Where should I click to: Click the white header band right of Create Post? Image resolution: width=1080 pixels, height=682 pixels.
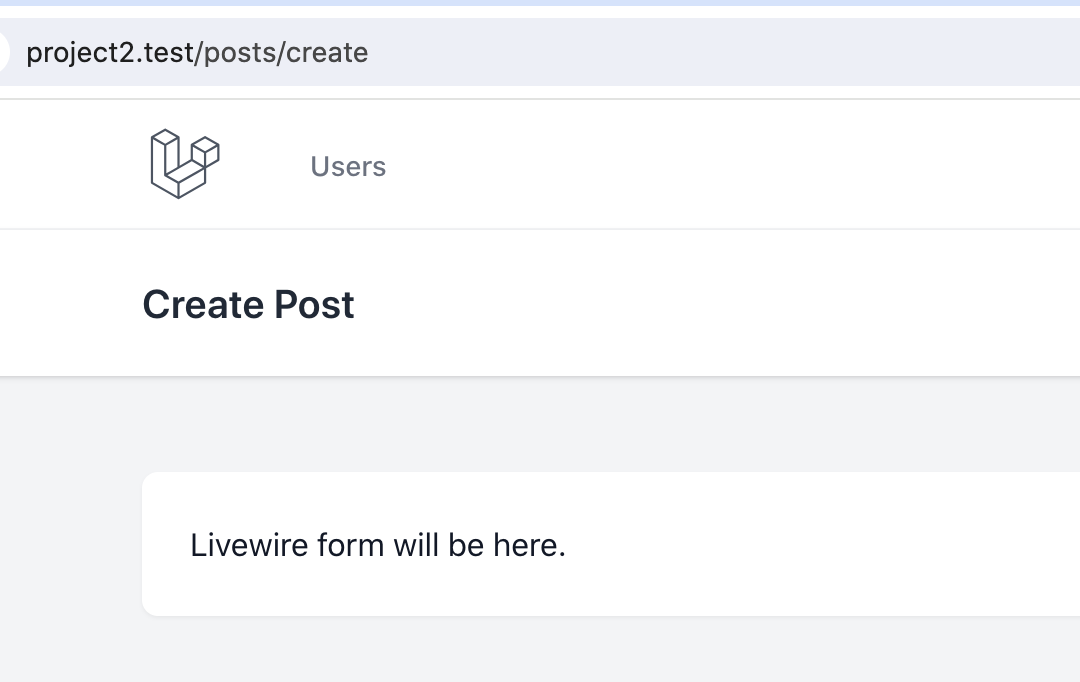click(716, 303)
